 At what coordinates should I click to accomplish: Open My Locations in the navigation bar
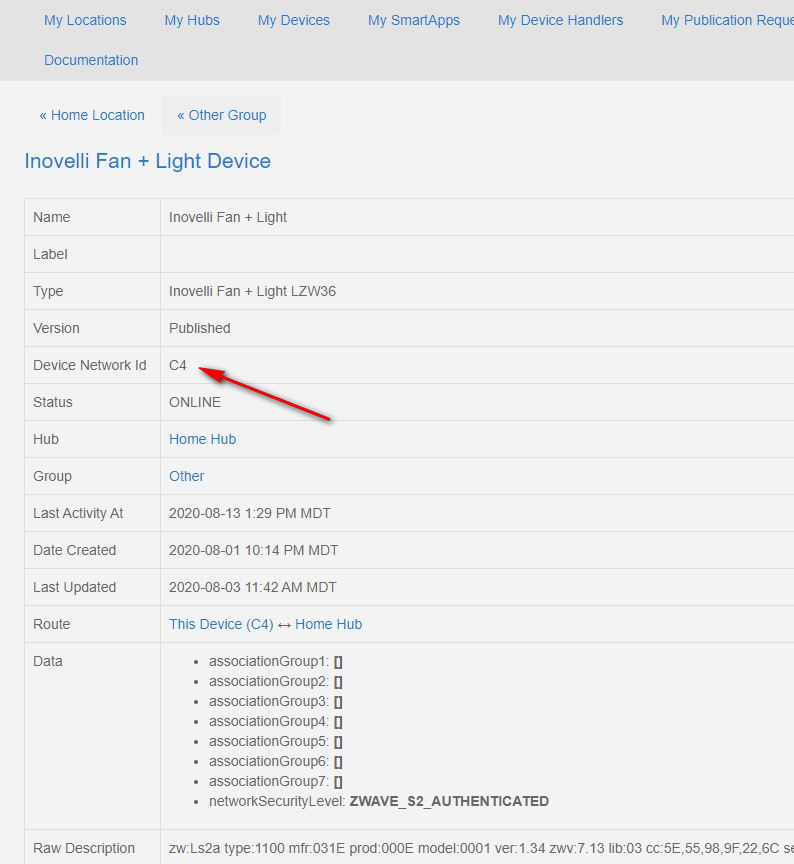[85, 20]
